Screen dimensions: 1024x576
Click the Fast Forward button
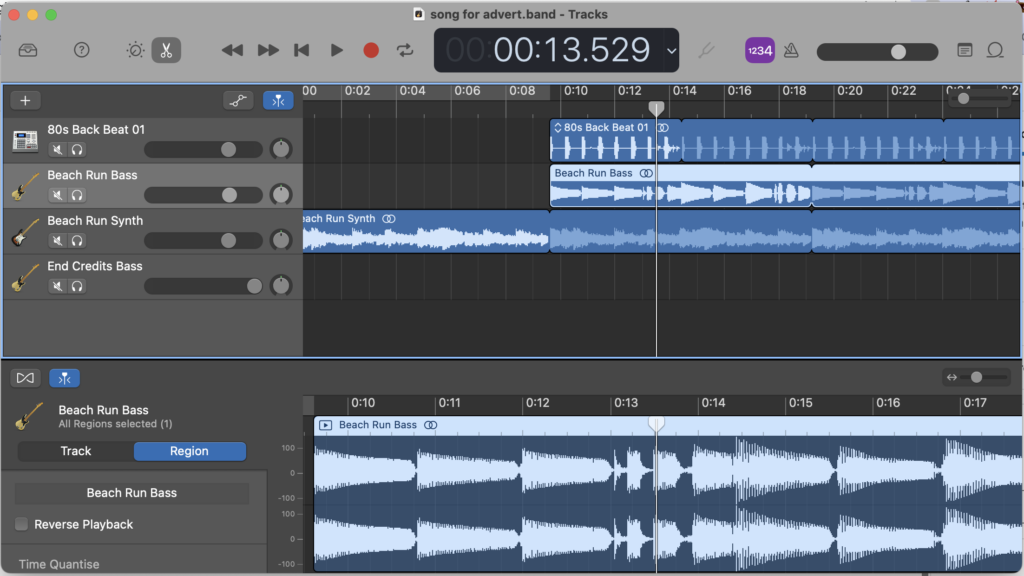click(x=268, y=50)
